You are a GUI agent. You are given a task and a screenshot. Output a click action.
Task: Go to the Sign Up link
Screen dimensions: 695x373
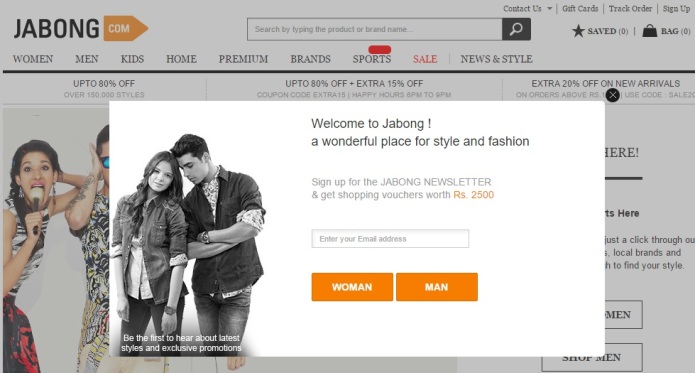coord(676,8)
